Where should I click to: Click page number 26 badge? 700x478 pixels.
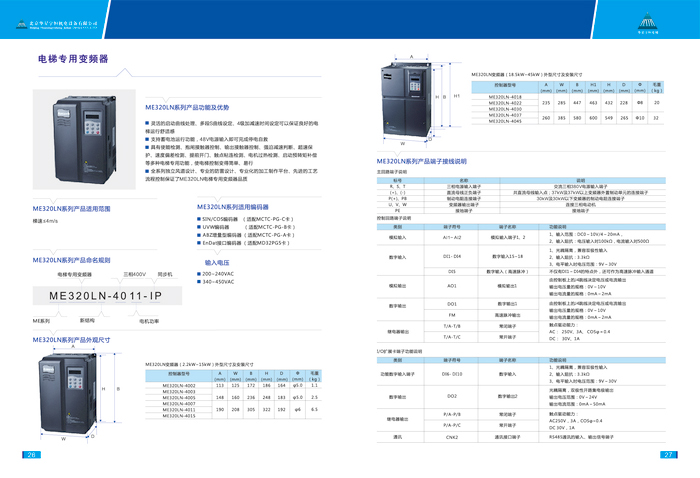coord(31,455)
